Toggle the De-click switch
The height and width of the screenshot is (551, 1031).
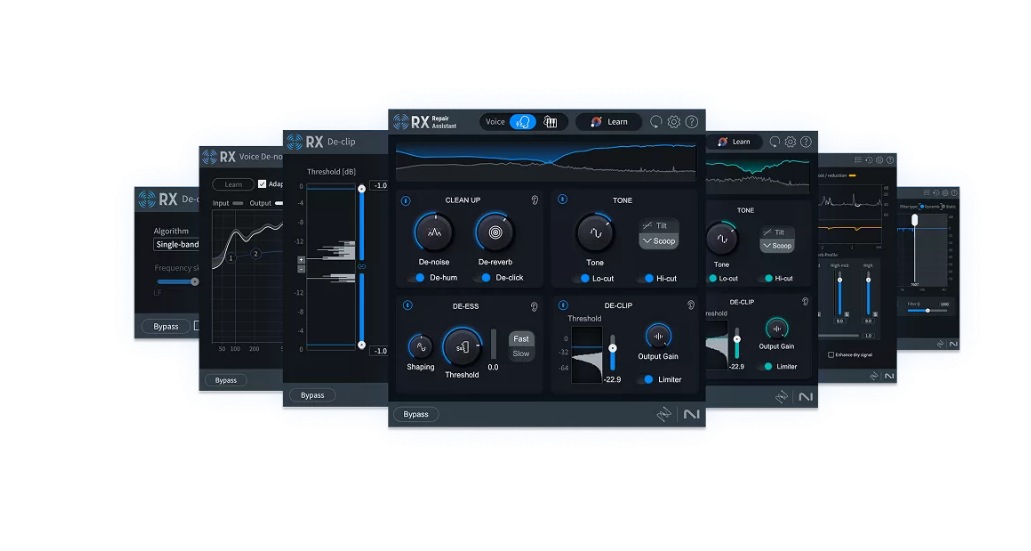483,278
